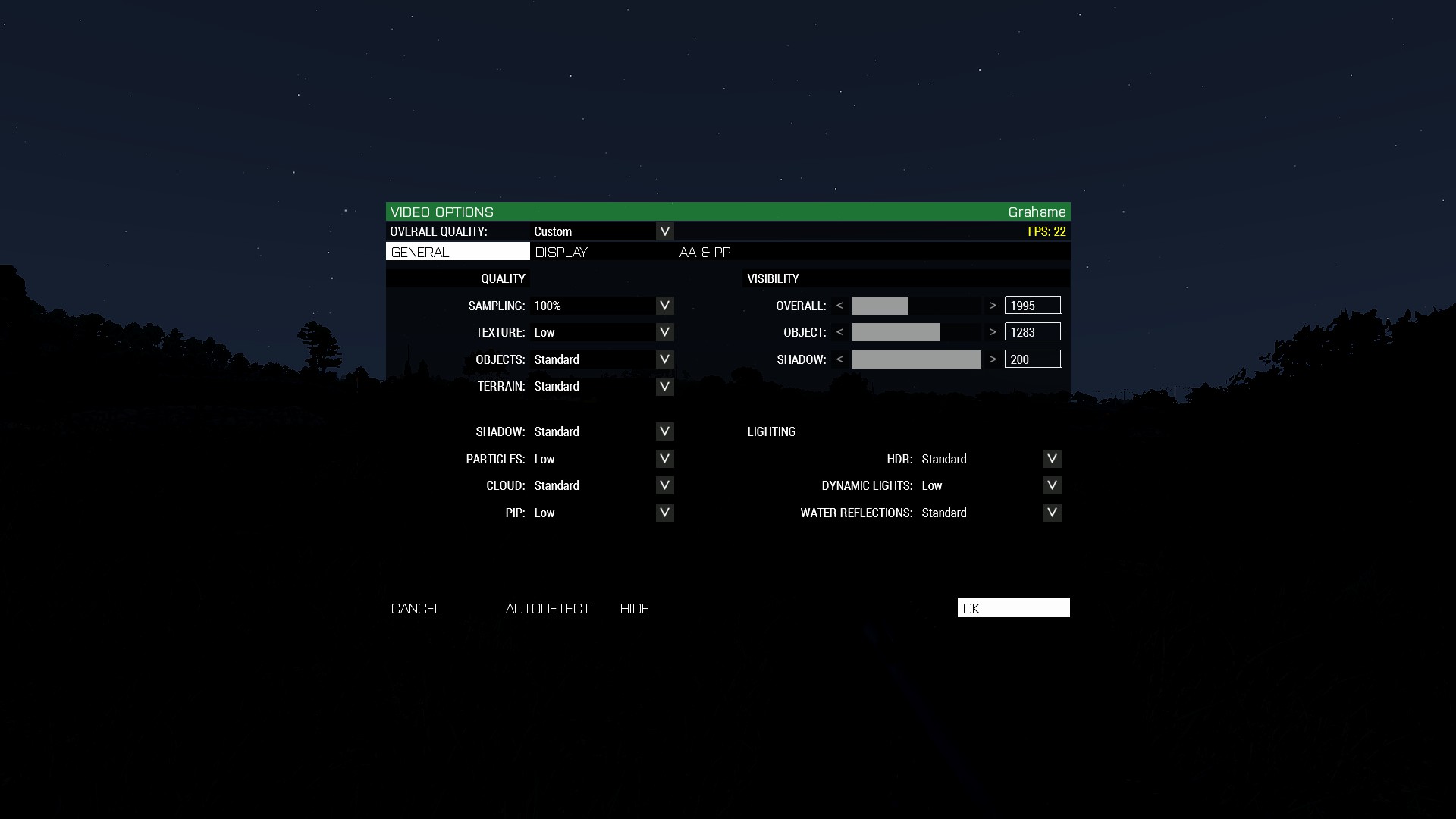Open the HDR lighting dropdown
Image resolution: width=1456 pixels, height=819 pixels.
click(1052, 459)
